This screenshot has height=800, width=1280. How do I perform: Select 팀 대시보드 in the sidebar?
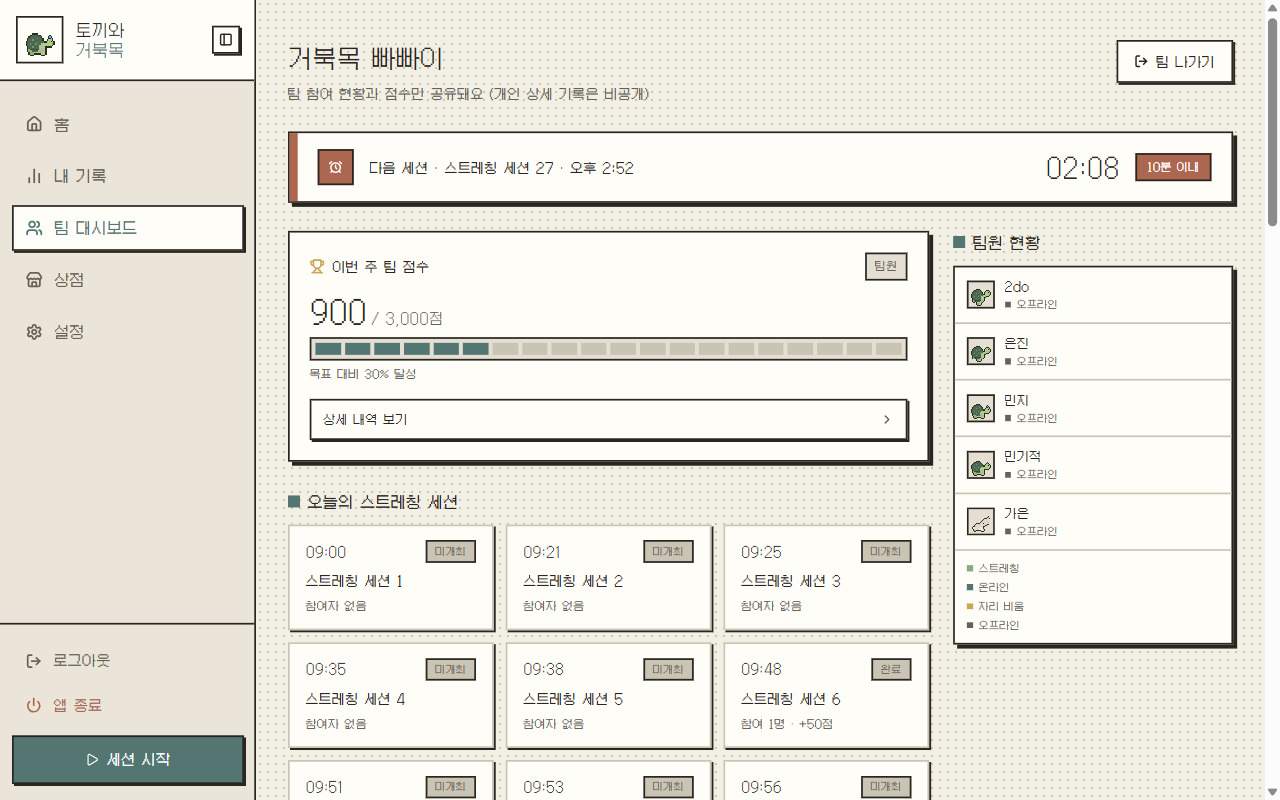coord(128,228)
